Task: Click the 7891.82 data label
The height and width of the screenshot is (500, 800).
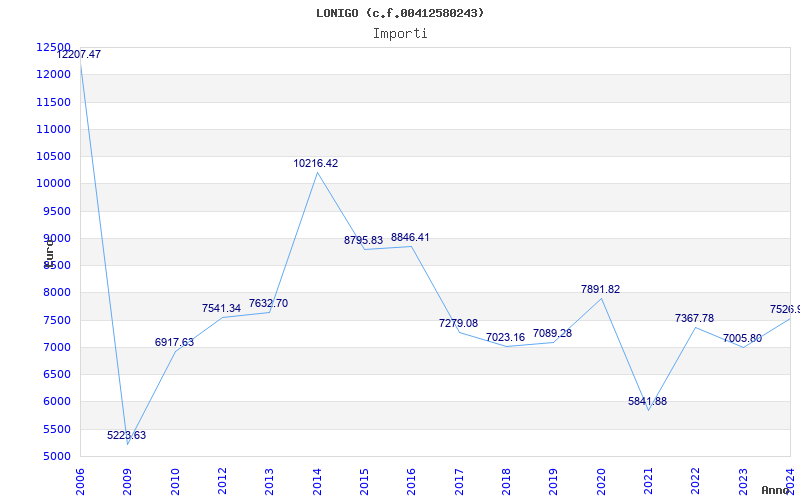Action: pos(601,289)
